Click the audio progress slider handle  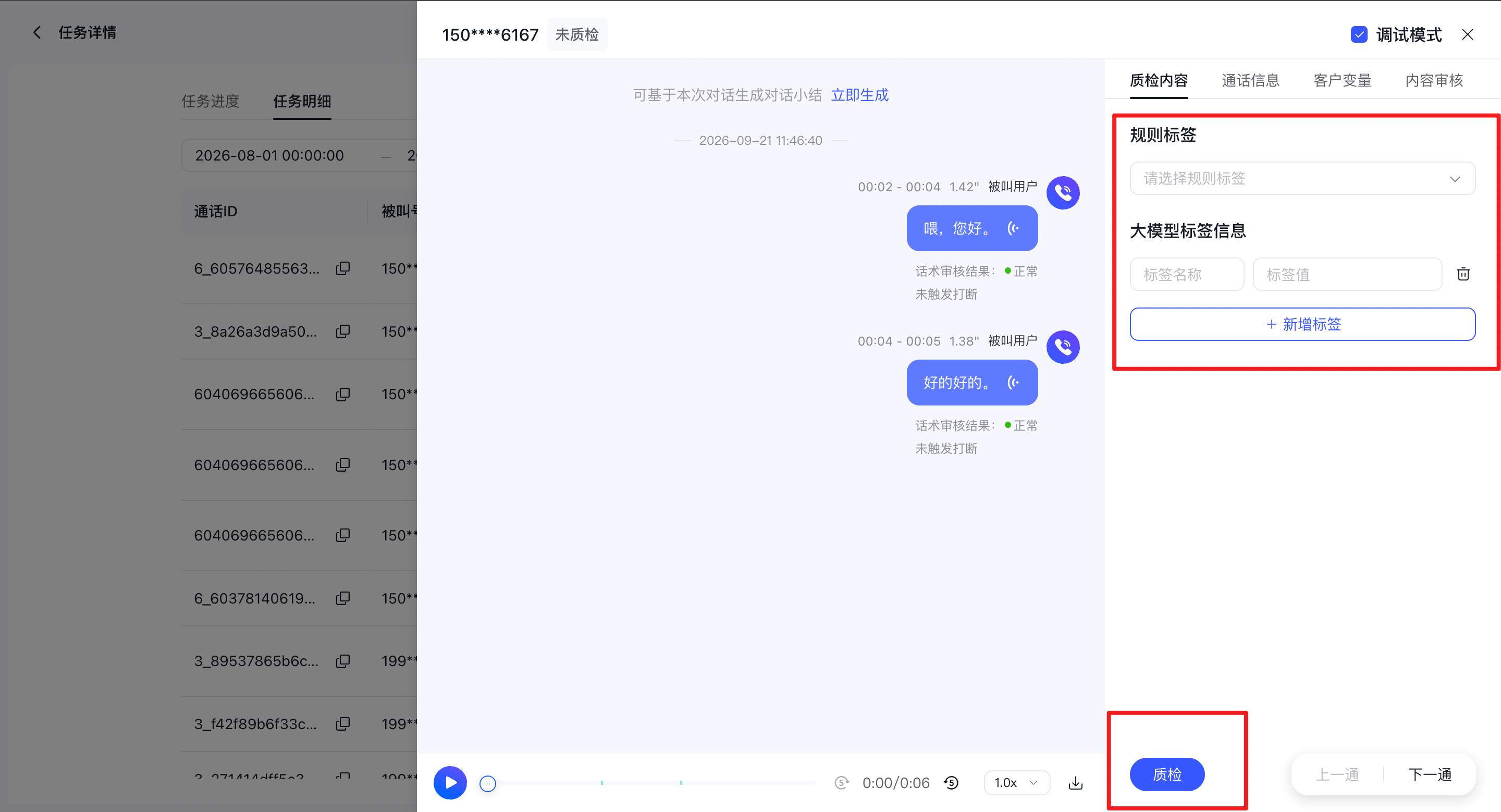488,783
